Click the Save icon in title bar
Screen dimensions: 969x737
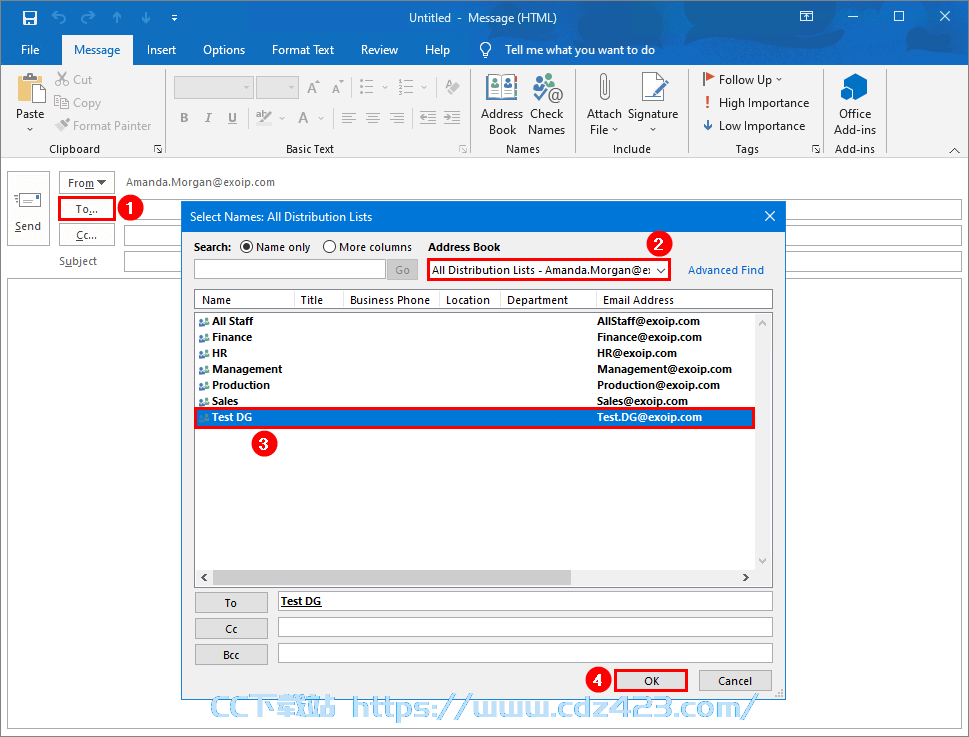[x=30, y=18]
